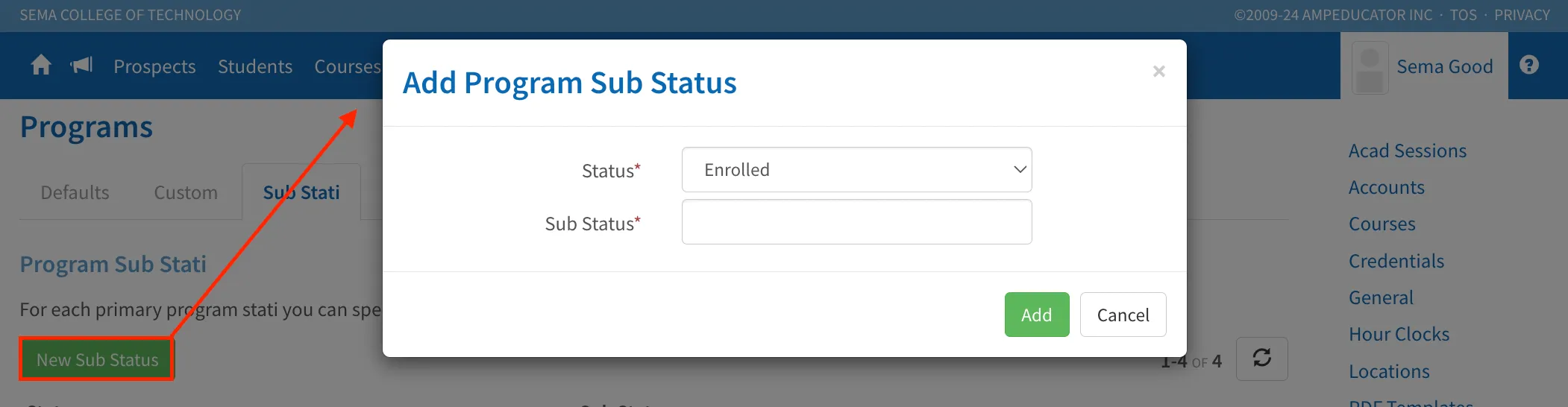Close the Add Program Sub Status dialog
Screen dimensions: 1568x407
1158,72
